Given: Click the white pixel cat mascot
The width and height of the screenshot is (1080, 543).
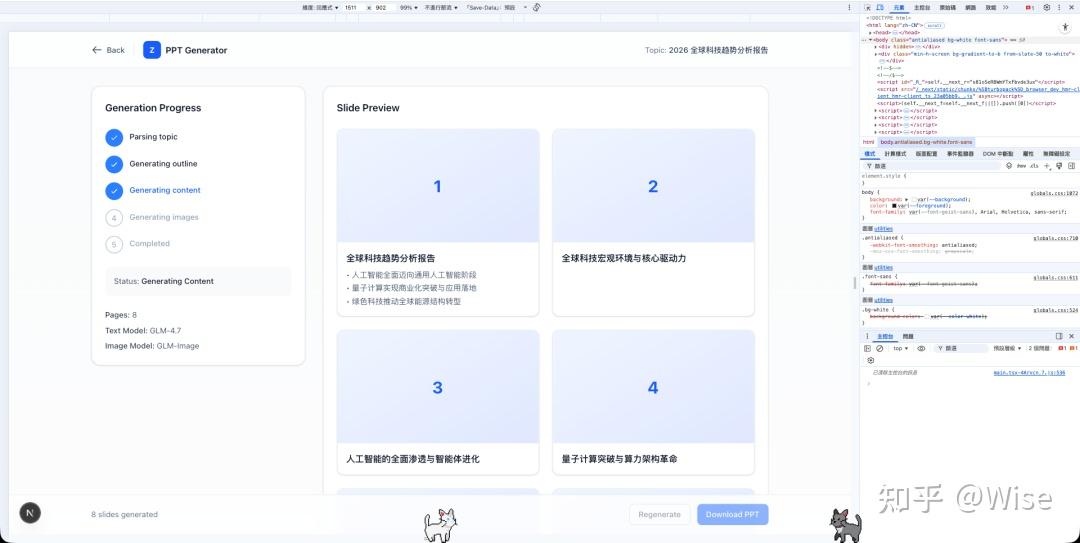Looking at the screenshot, I should 440,525.
